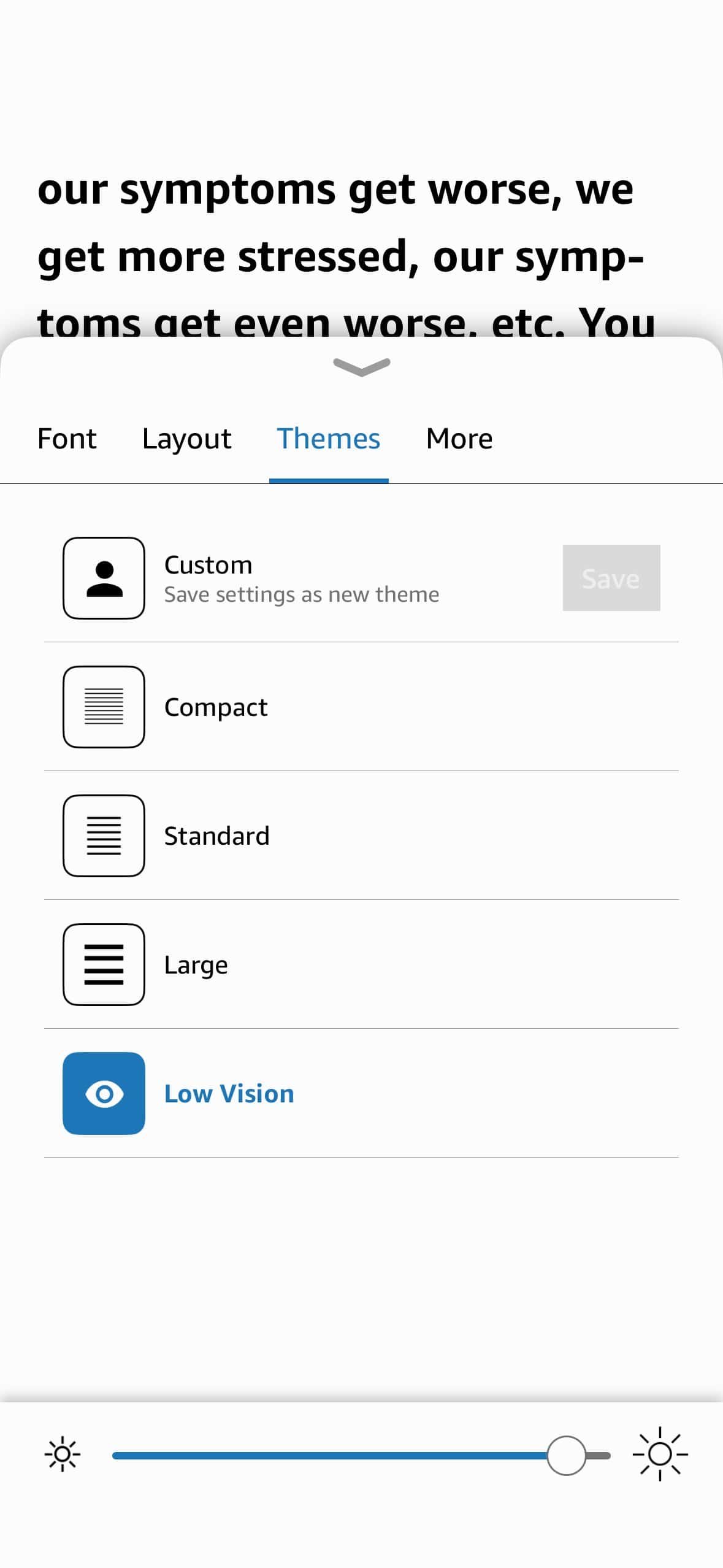Choose the Standard theme label

[217, 836]
